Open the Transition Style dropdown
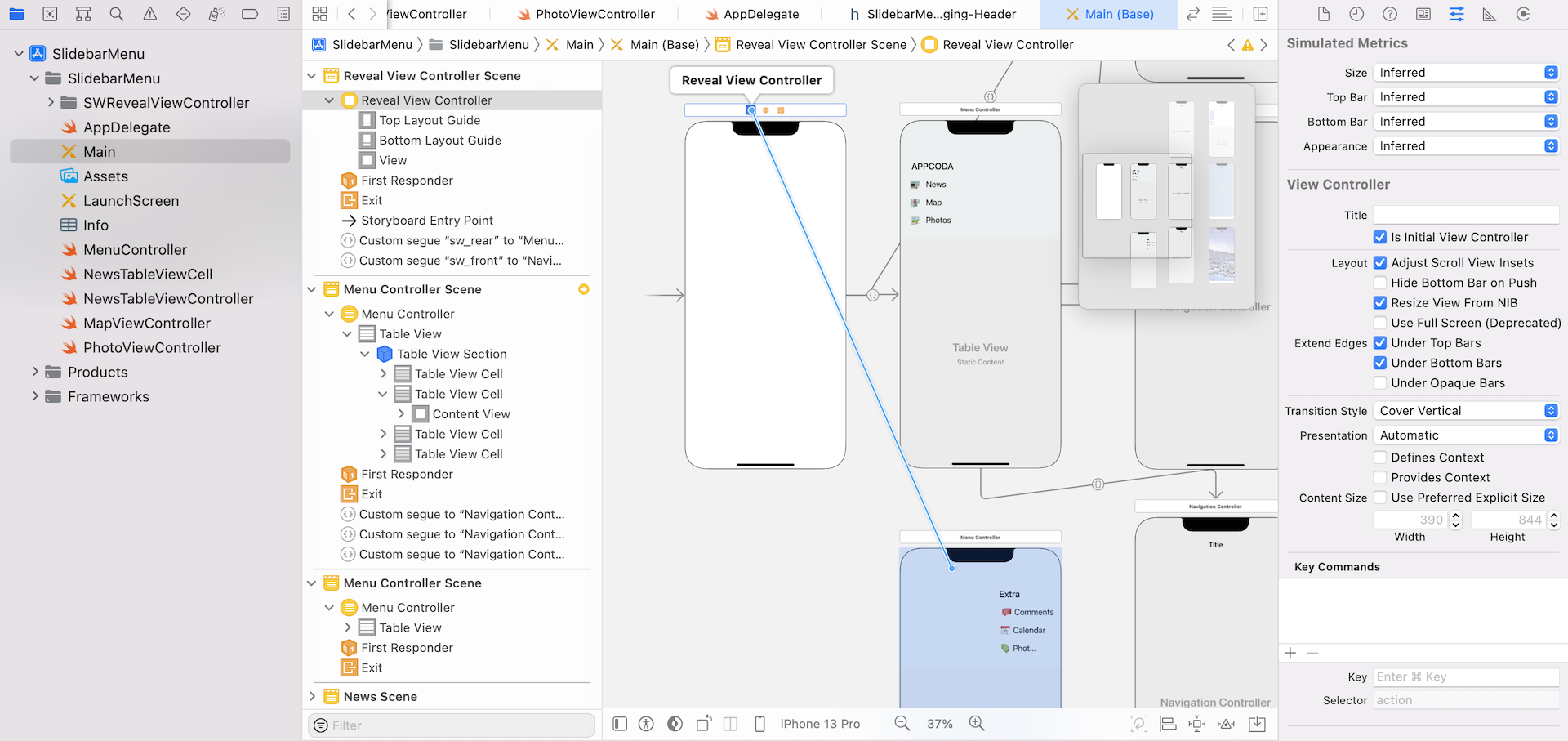Screen dimensions: 1568x741 point(1466,411)
